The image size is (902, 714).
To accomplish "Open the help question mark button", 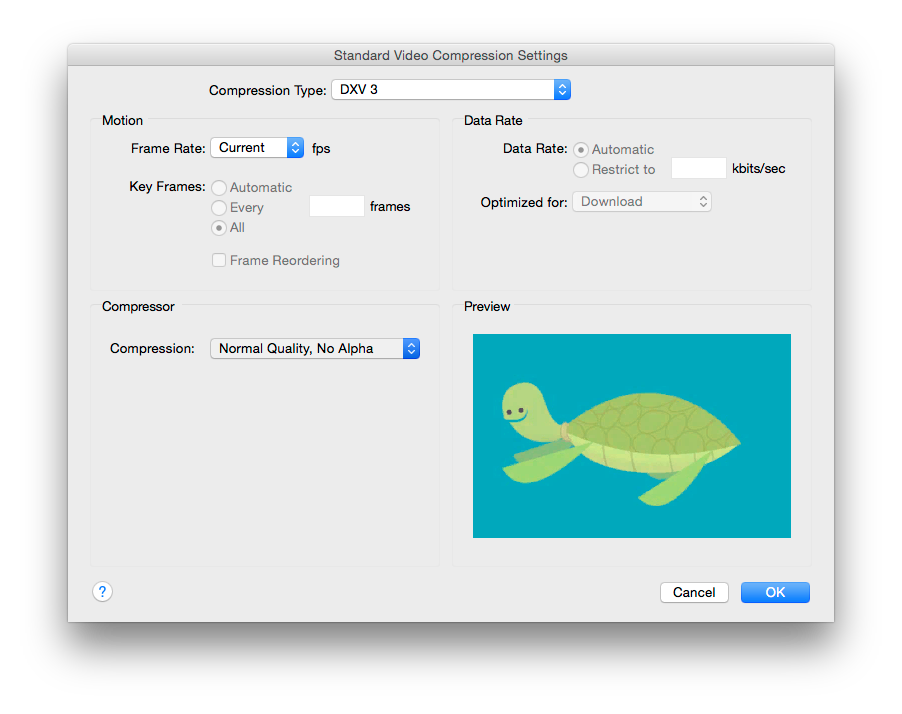I will coord(102,592).
